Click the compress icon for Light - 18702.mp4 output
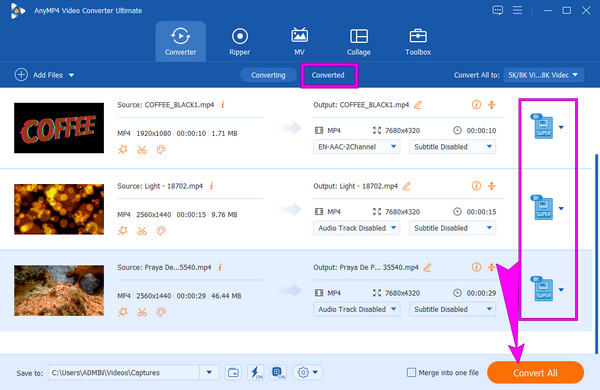This screenshot has height=390, width=600. click(x=492, y=186)
